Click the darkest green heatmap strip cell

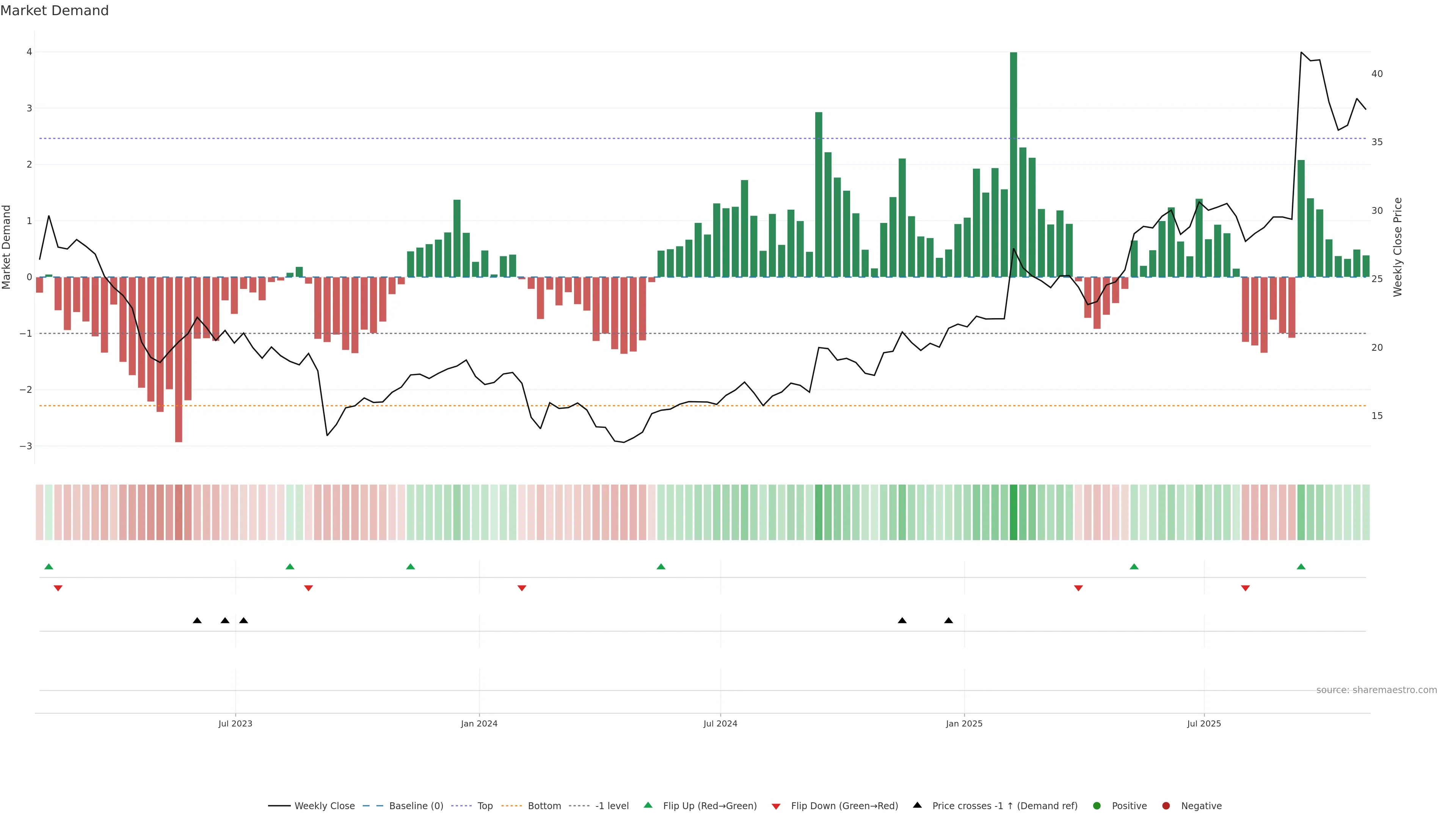coord(1014,512)
